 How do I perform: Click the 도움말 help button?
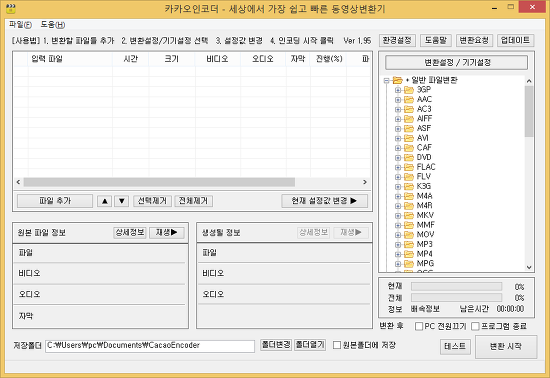click(x=436, y=40)
